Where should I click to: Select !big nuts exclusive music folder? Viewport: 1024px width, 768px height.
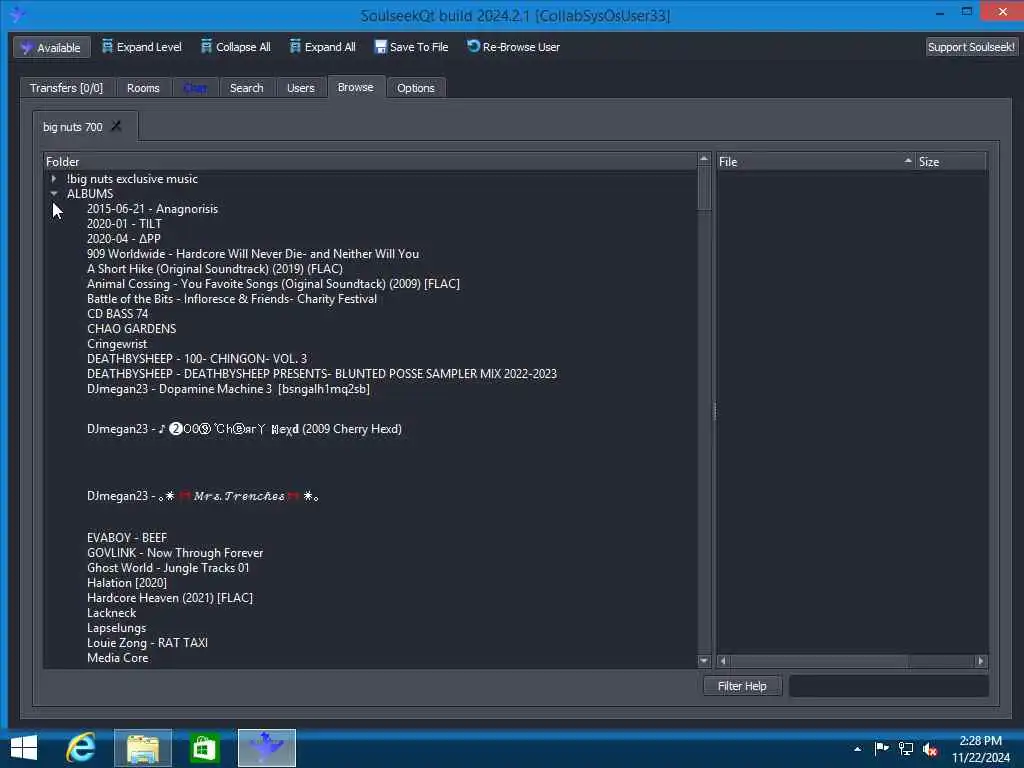(x=132, y=178)
